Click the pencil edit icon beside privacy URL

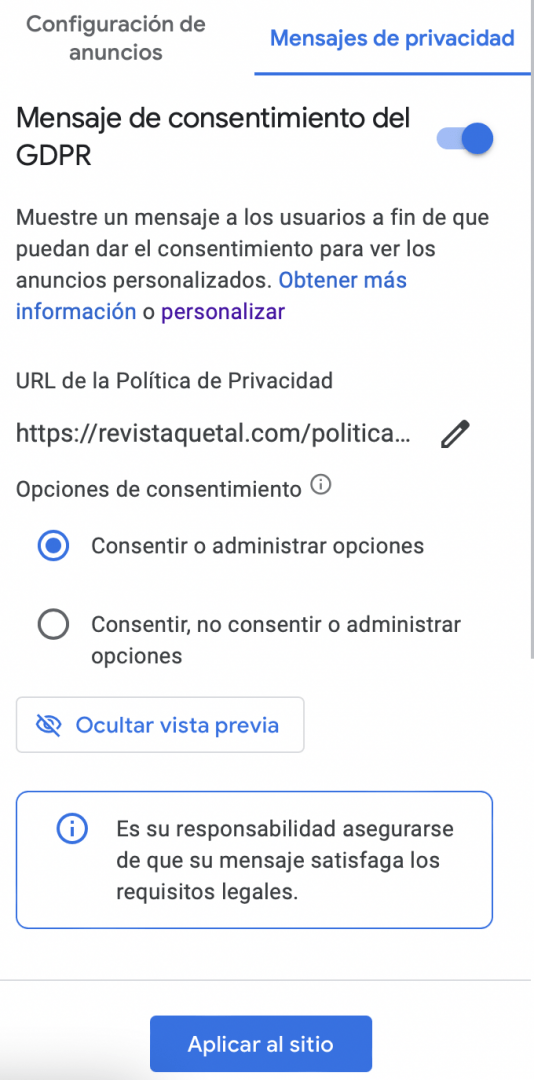point(455,434)
